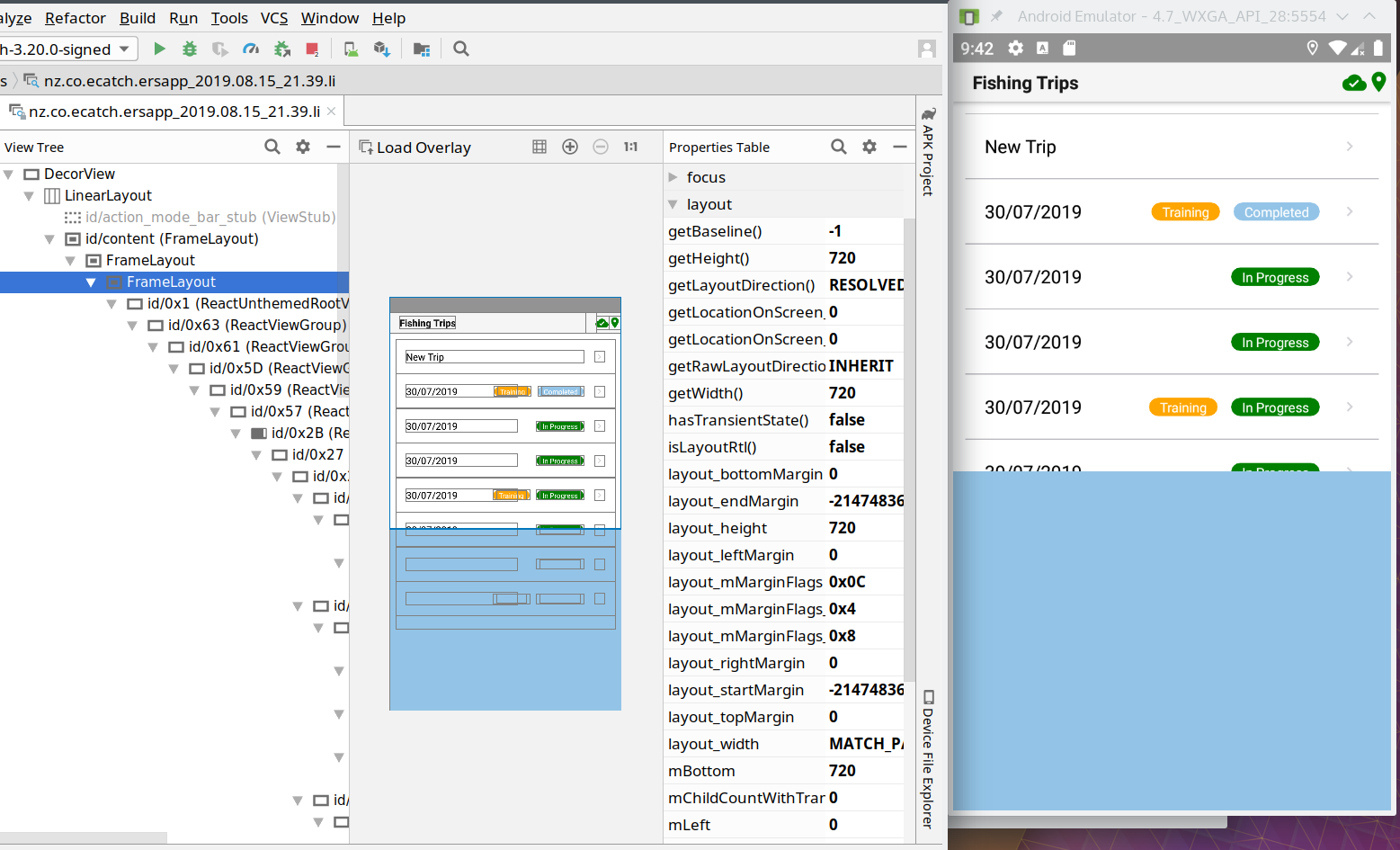This screenshot has width=1400, height=850.
Task: Tap the cloud sync icon in emulator
Action: click(1354, 83)
